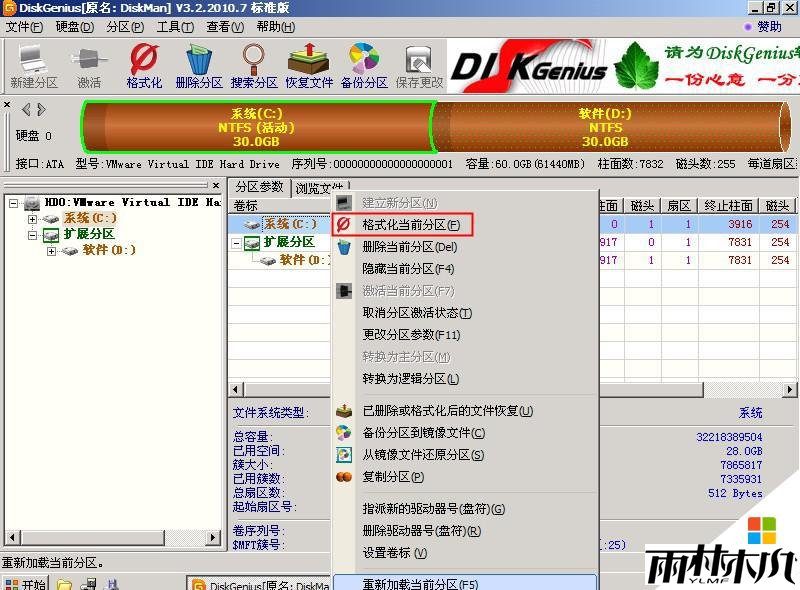
Task: Switch to the 分区参数 tab
Action: [259, 188]
